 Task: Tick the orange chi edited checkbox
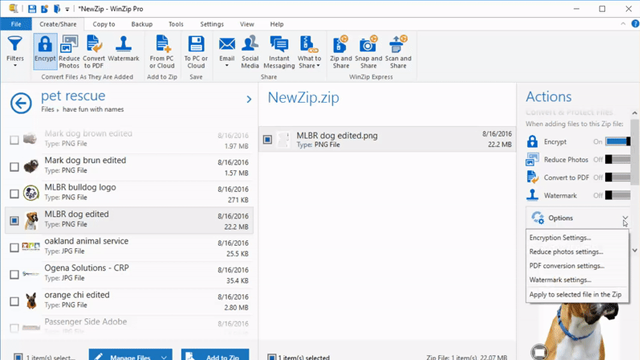pos(14,301)
